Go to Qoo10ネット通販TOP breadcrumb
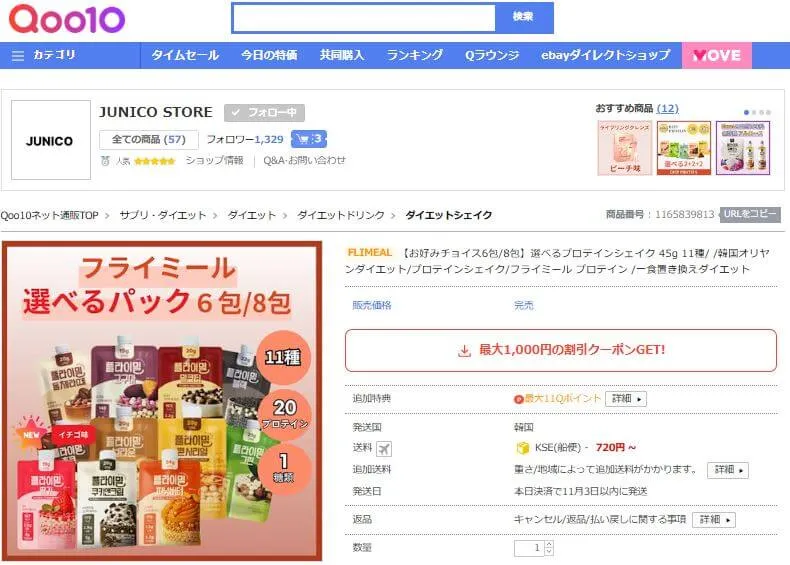Screen dimensions: 790x565 coord(49,215)
